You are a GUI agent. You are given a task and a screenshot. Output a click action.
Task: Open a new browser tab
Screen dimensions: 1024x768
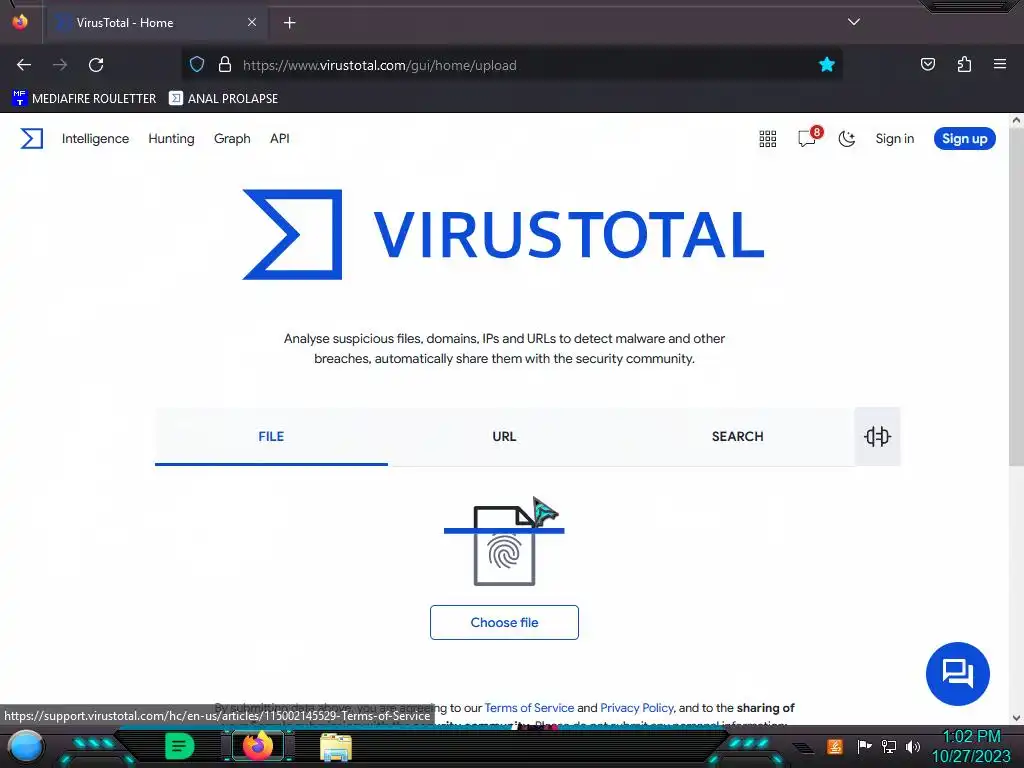pos(289,23)
